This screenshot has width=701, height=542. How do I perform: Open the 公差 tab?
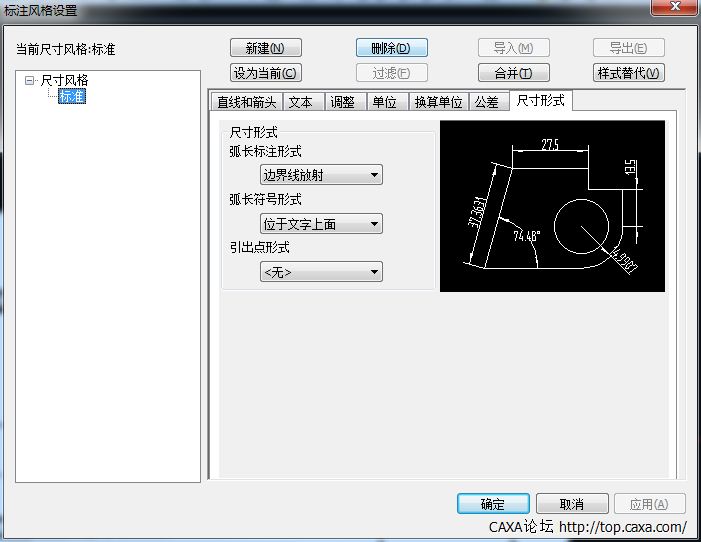click(487, 102)
